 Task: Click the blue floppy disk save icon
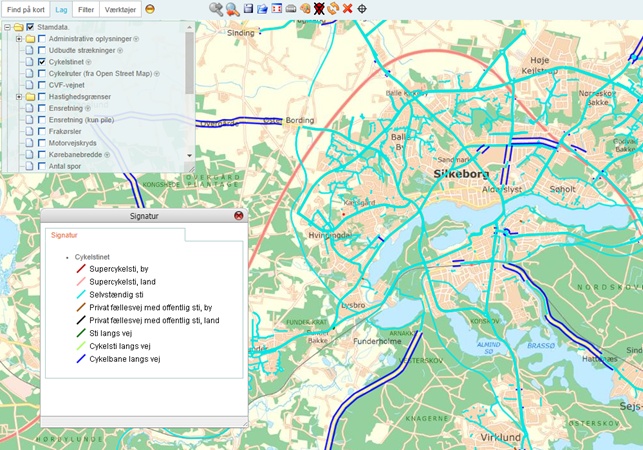coord(249,9)
